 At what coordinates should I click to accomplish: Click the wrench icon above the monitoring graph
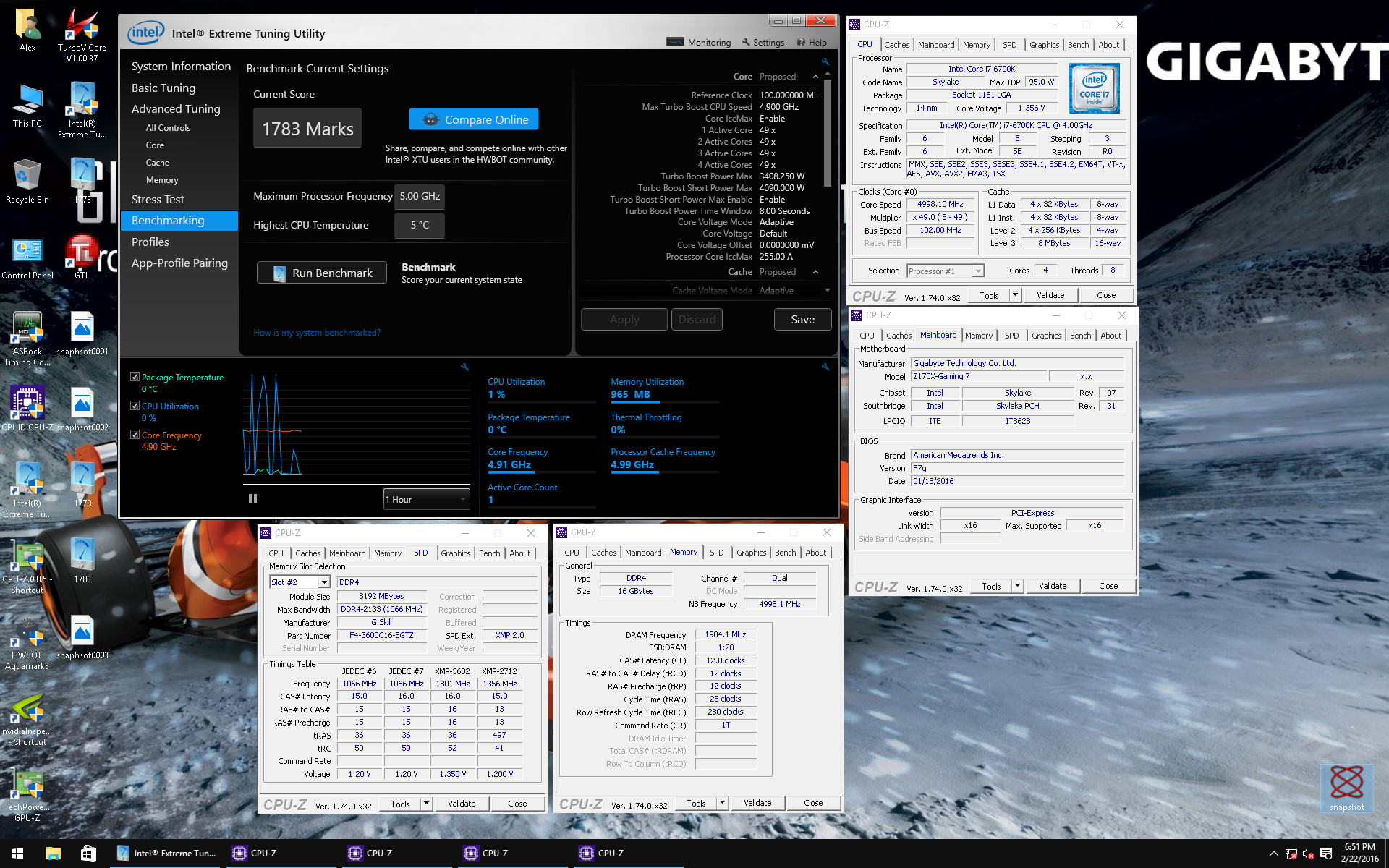(464, 367)
